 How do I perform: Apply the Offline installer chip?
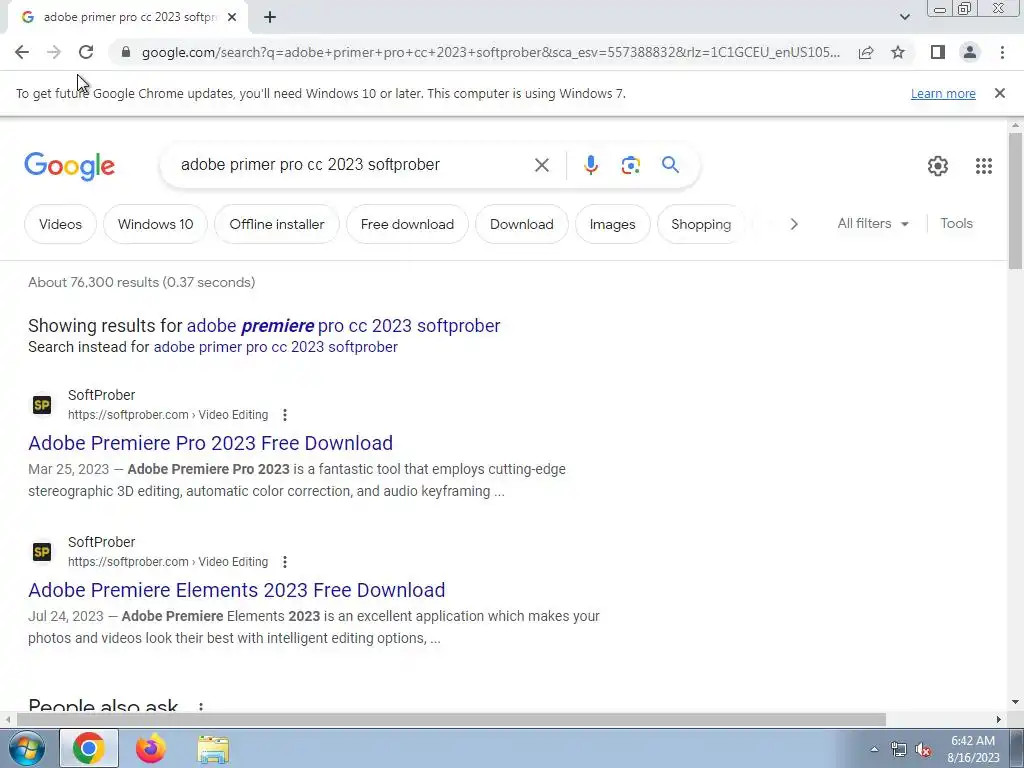pos(277,224)
